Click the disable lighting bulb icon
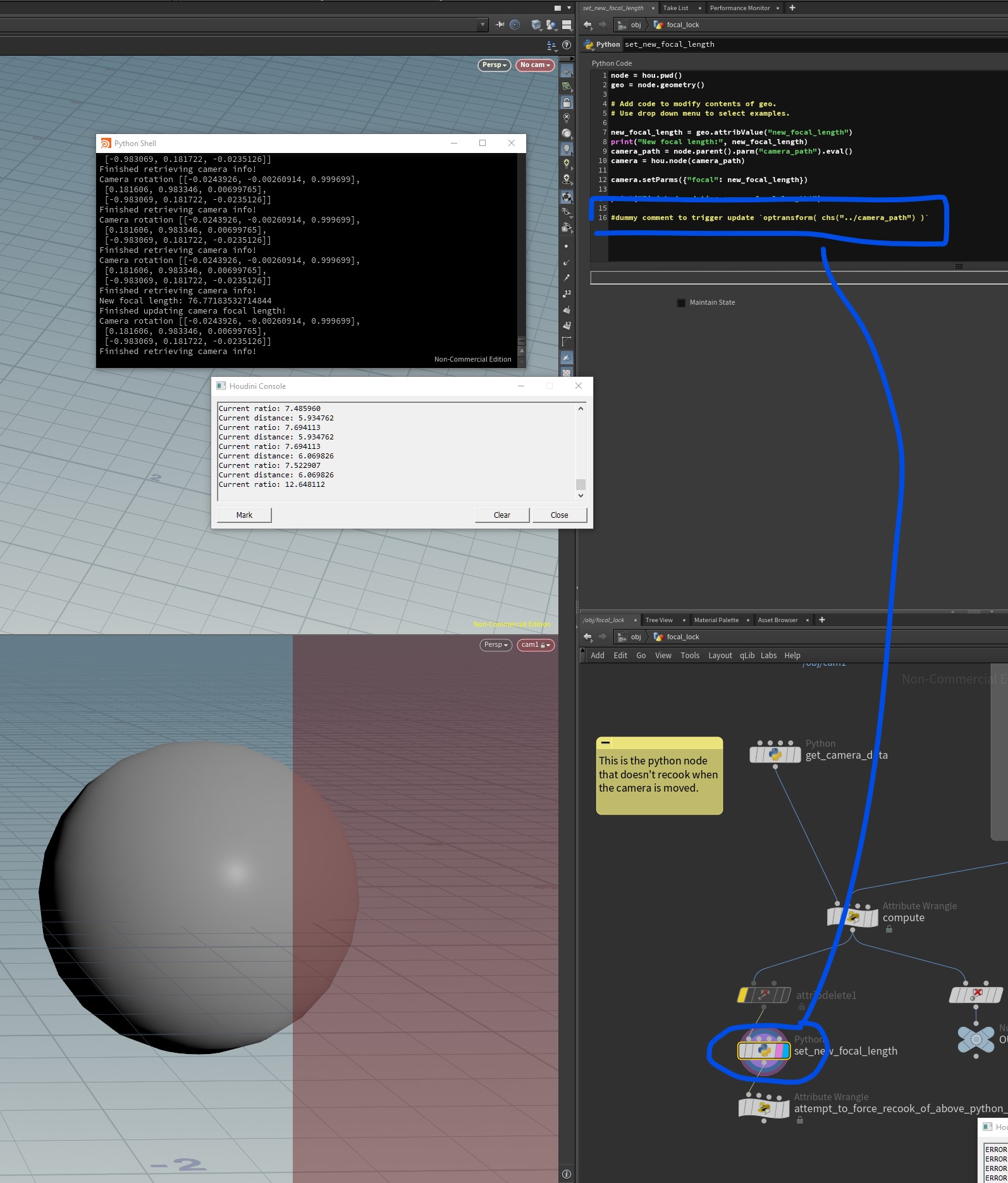The image size is (1008, 1183). pos(567,118)
